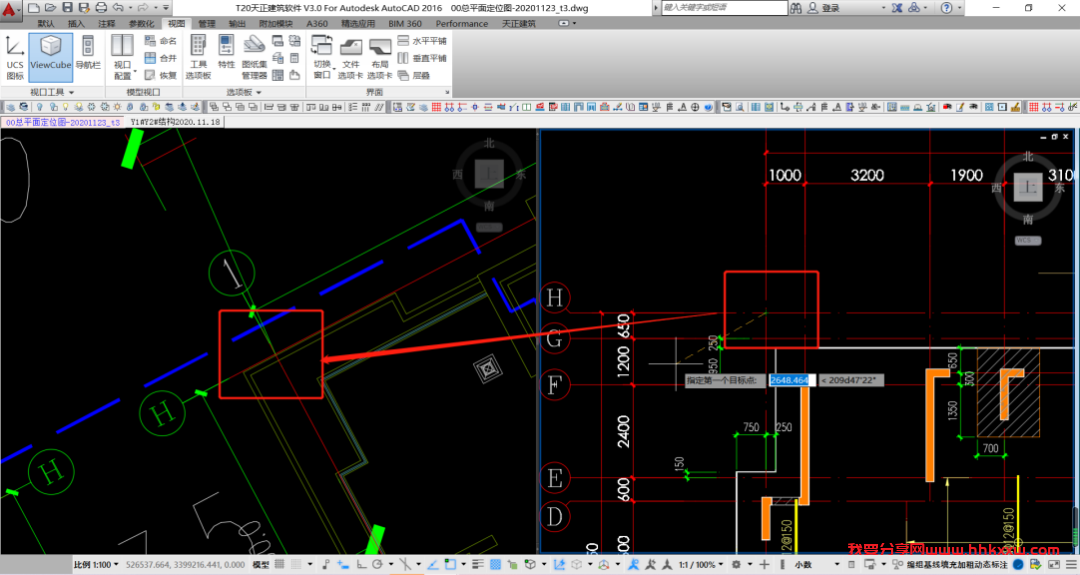Viewport: 1080px width, 575px height.
Task: Expand the viewport tools (视口工具) panel
Action: coord(52,92)
